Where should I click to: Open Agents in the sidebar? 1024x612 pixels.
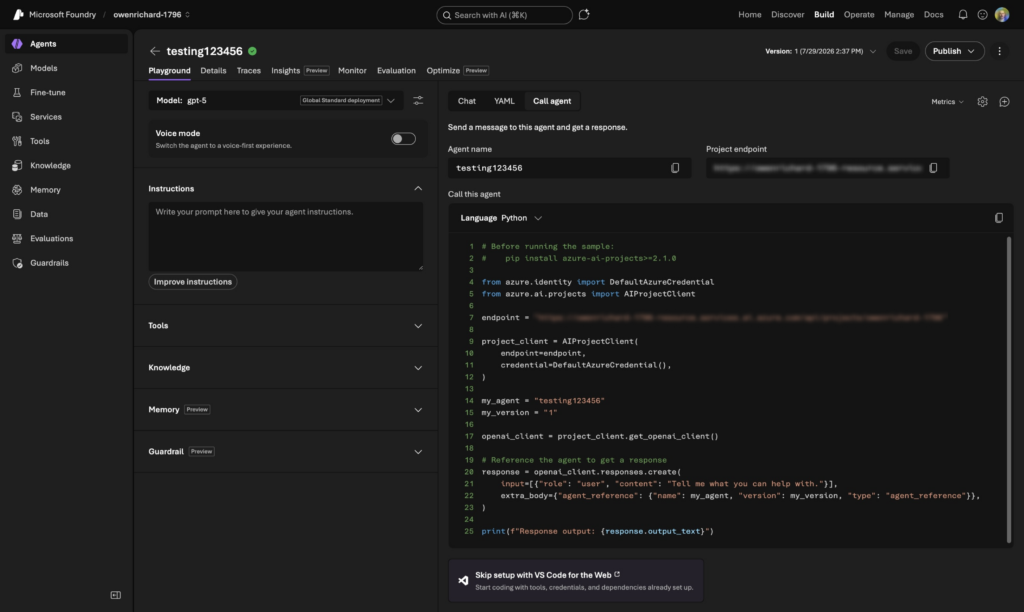tap(65, 44)
